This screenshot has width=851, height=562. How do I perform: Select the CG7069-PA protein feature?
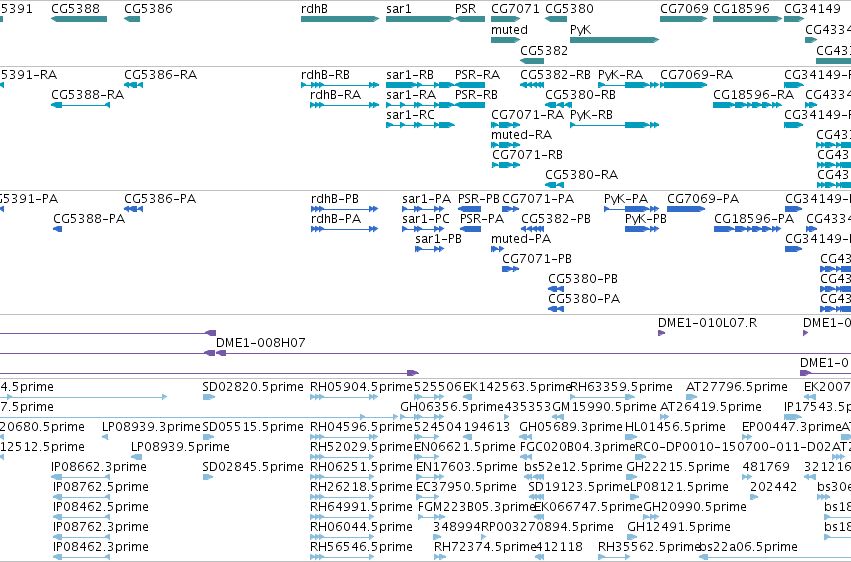click(686, 209)
